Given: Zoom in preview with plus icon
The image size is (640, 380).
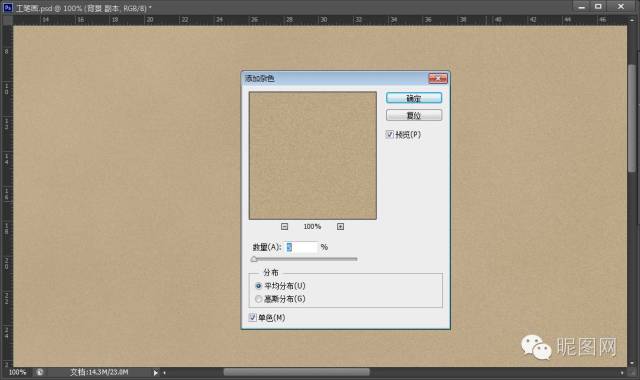Looking at the screenshot, I should pyautogui.click(x=340, y=227).
